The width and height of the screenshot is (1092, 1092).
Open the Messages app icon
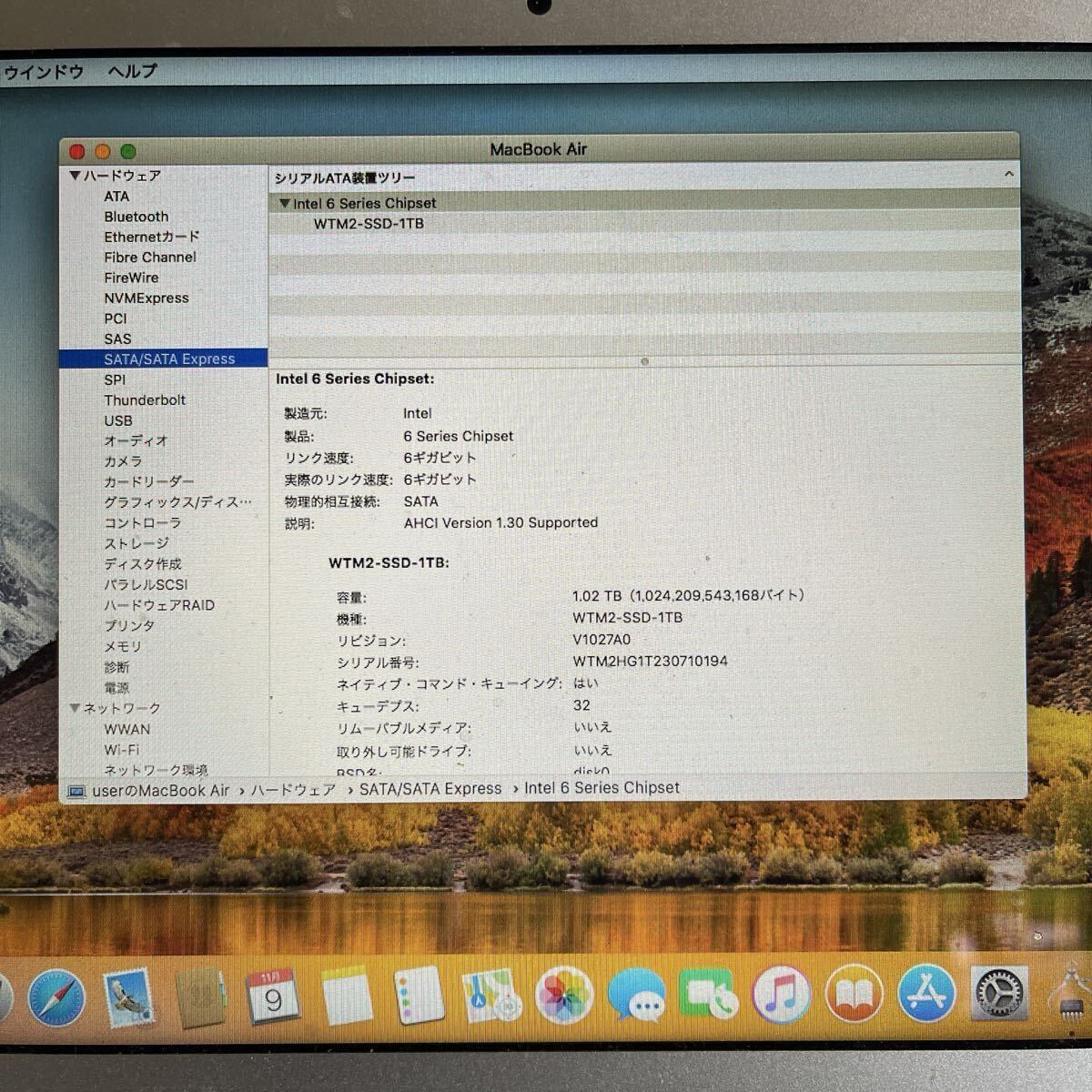point(636,996)
